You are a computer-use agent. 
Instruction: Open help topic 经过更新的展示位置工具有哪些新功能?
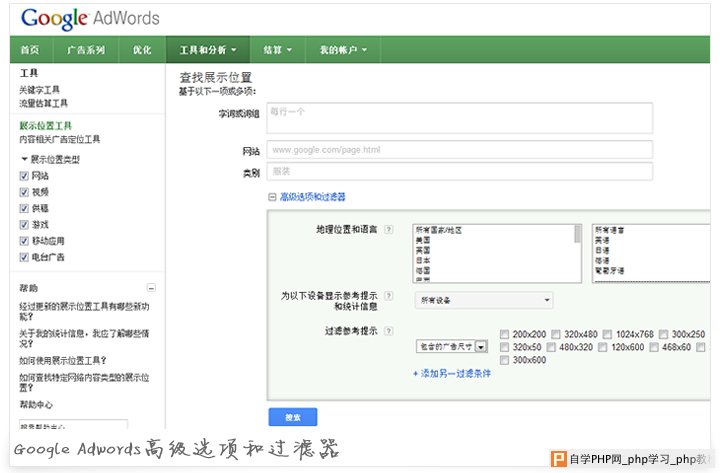point(84,311)
